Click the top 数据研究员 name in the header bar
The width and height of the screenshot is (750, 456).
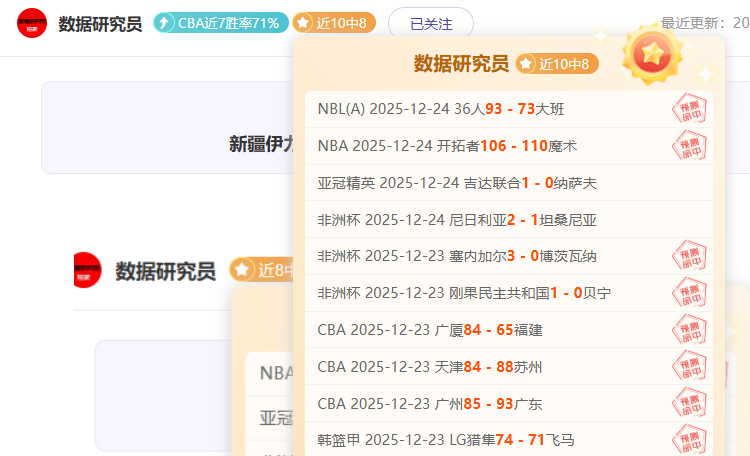(x=100, y=23)
